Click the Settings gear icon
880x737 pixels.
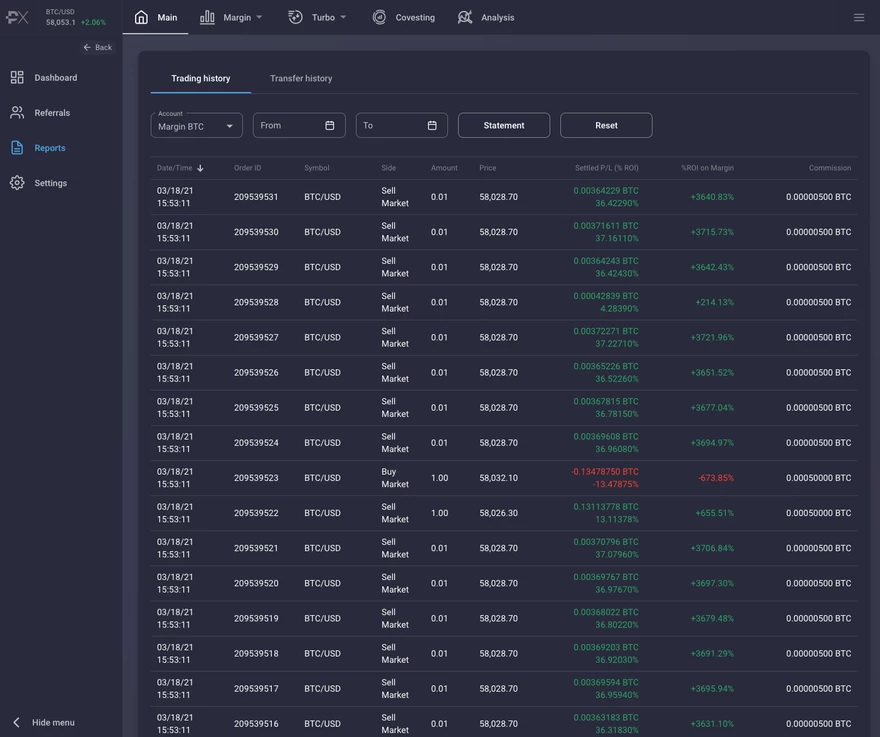[x=17, y=183]
